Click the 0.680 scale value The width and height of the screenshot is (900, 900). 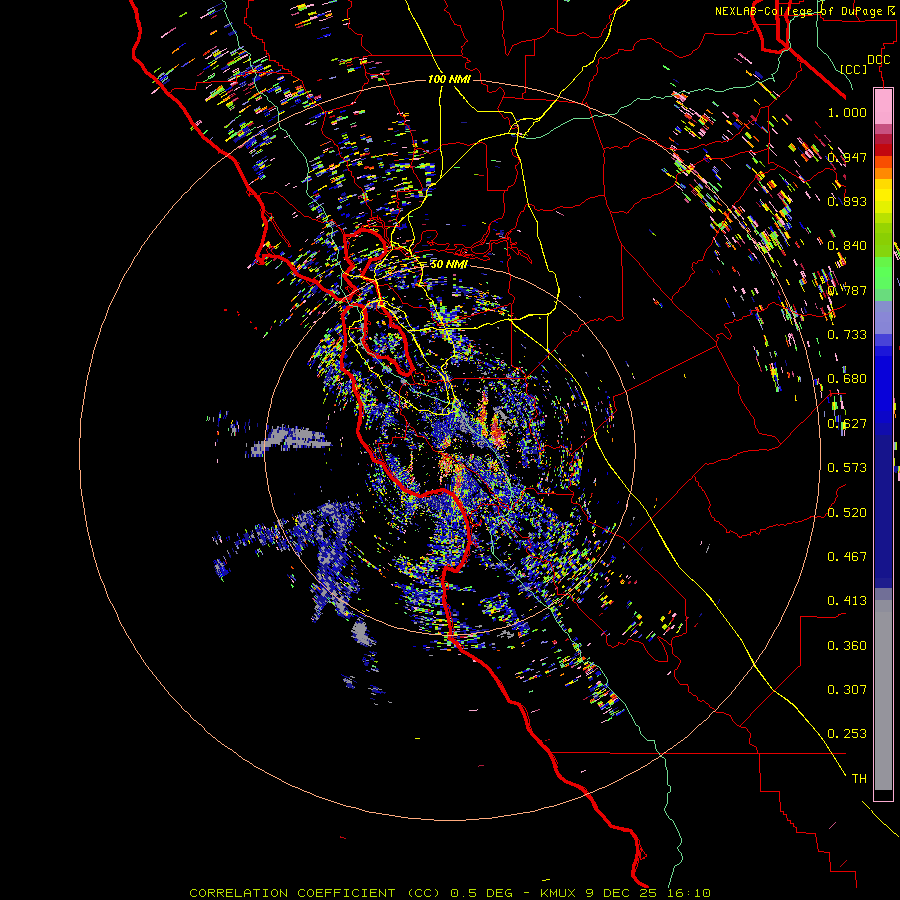847,378
